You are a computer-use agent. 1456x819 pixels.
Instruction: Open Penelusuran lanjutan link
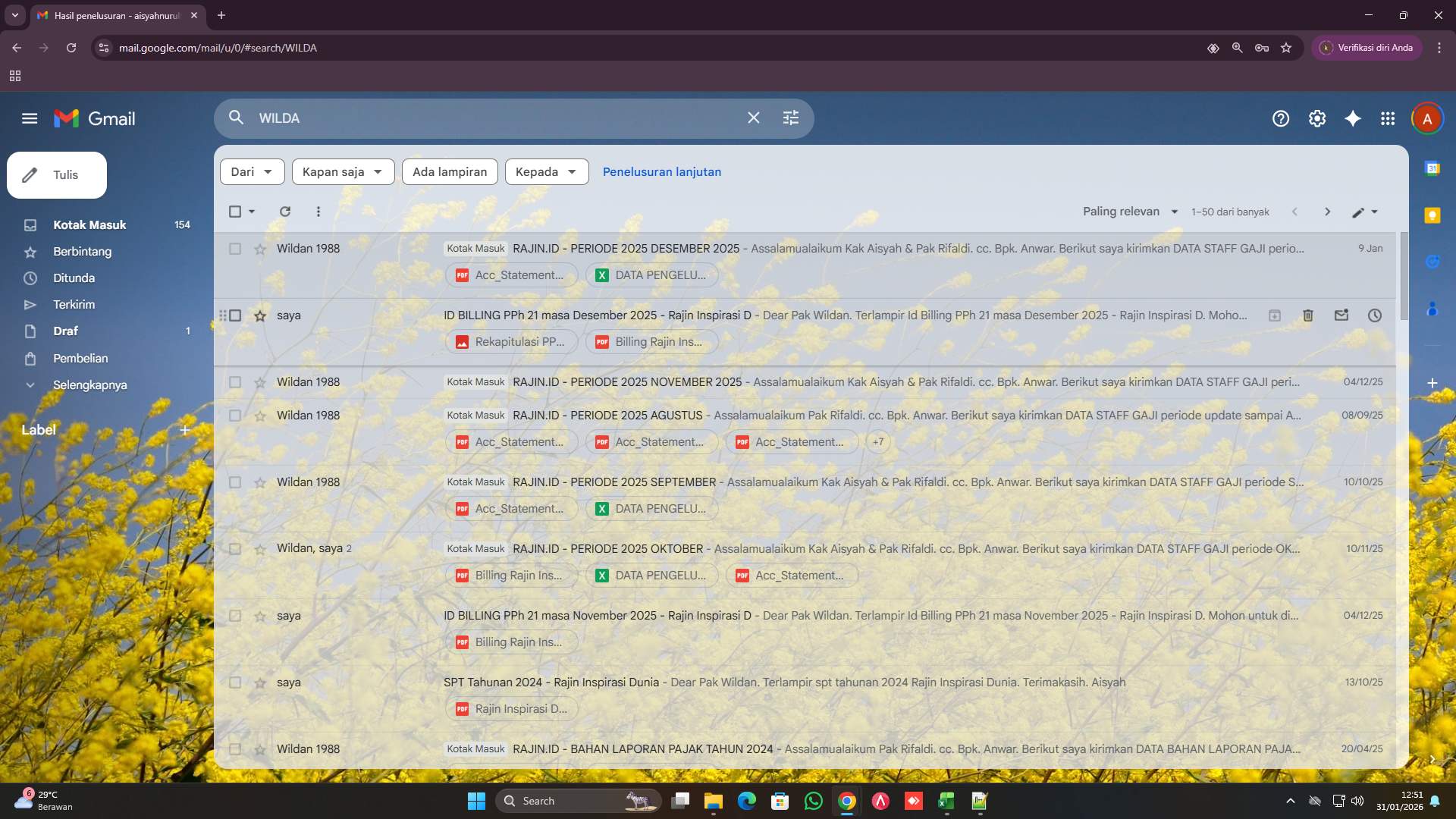[661, 172]
